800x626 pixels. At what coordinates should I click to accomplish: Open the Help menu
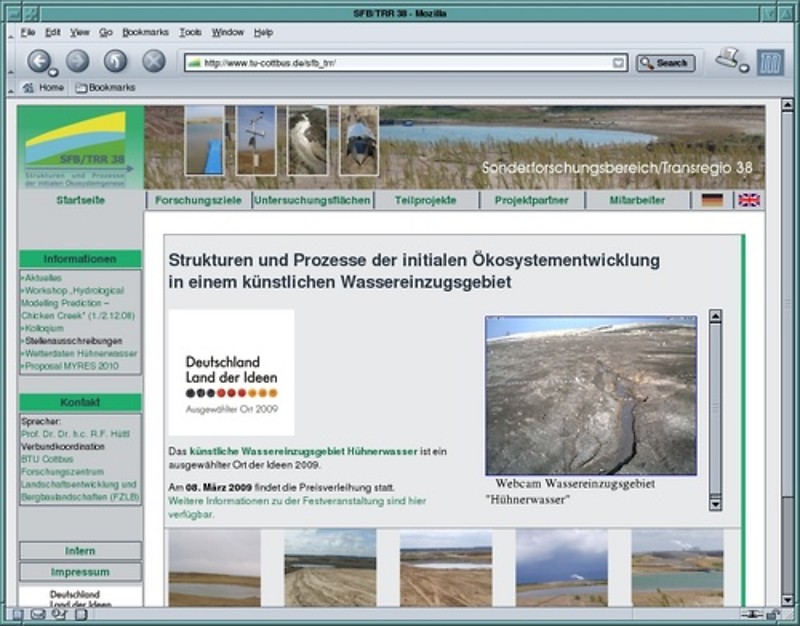(x=263, y=33)
